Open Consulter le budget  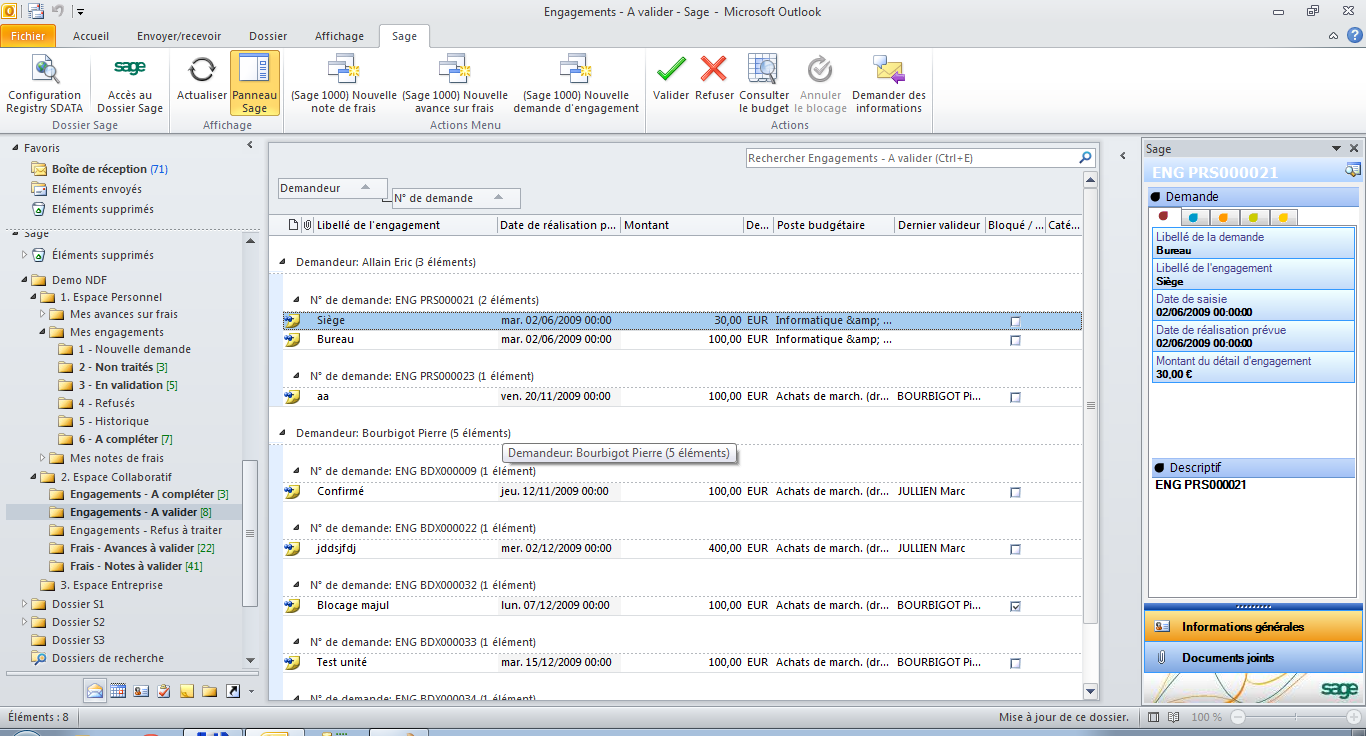pos(764,84)
